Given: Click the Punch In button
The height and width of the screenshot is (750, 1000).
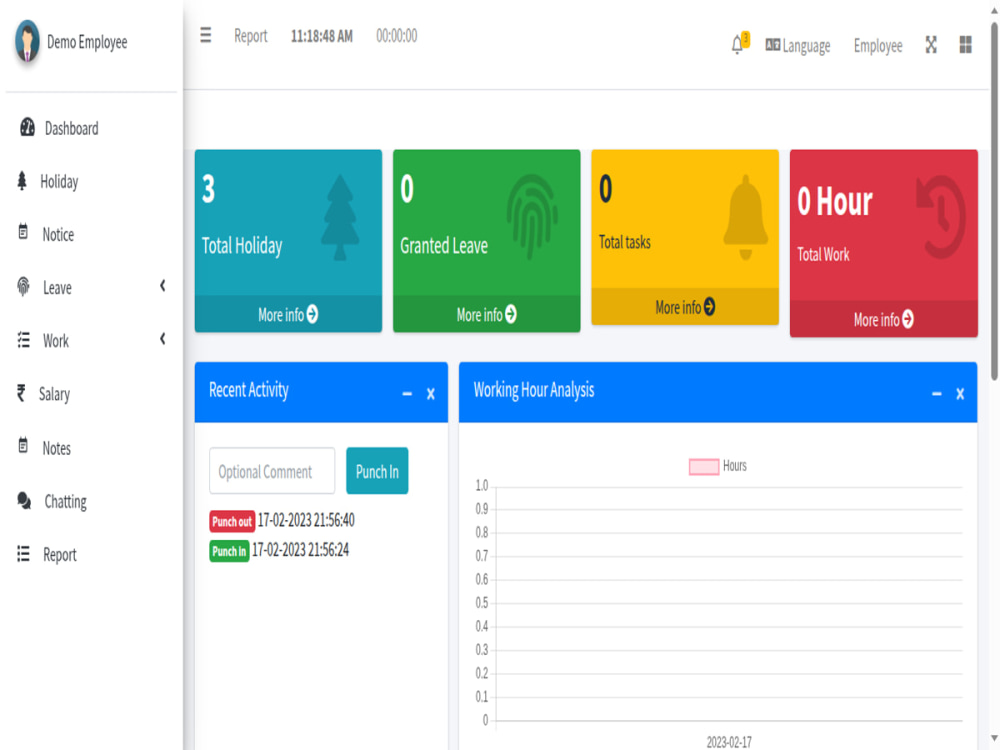Looking at the screenshot, I should pyautogui.click(x=377, y=471).
